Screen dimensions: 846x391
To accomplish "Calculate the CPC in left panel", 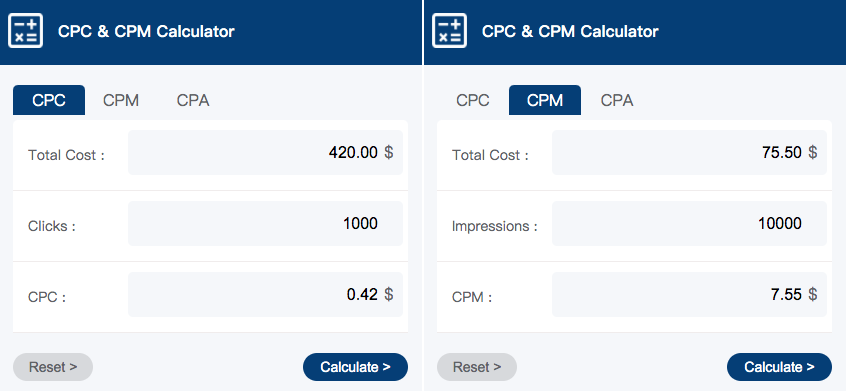I will point(356,367).
